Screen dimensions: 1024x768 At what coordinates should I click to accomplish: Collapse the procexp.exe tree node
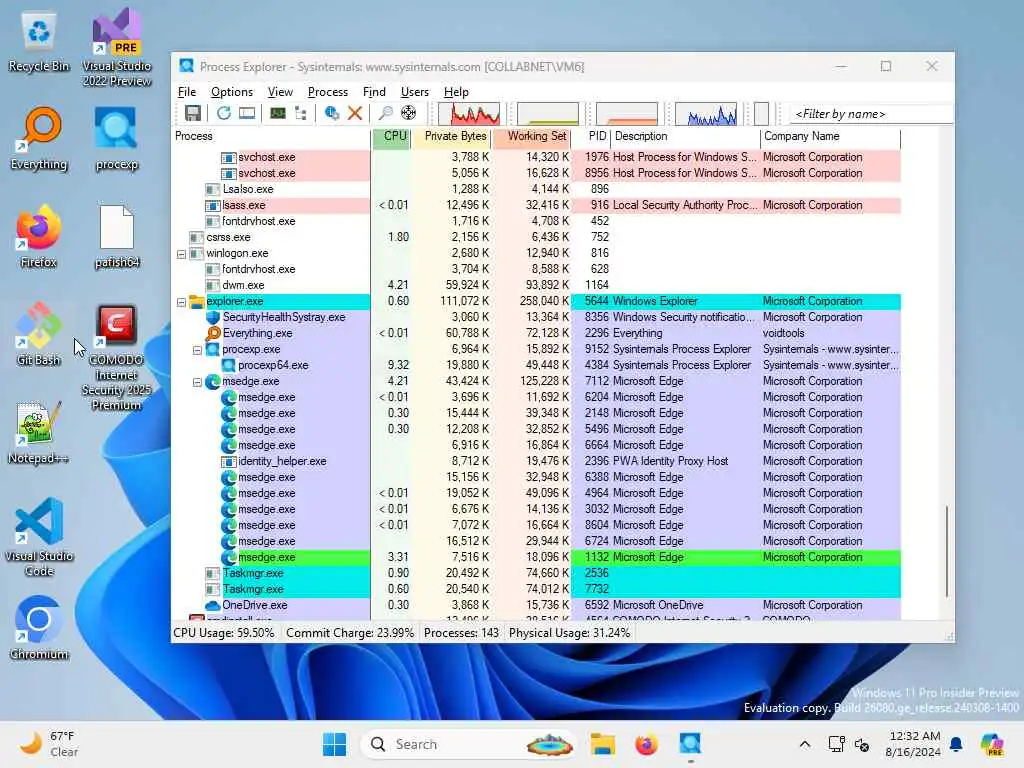pos(197,350)
